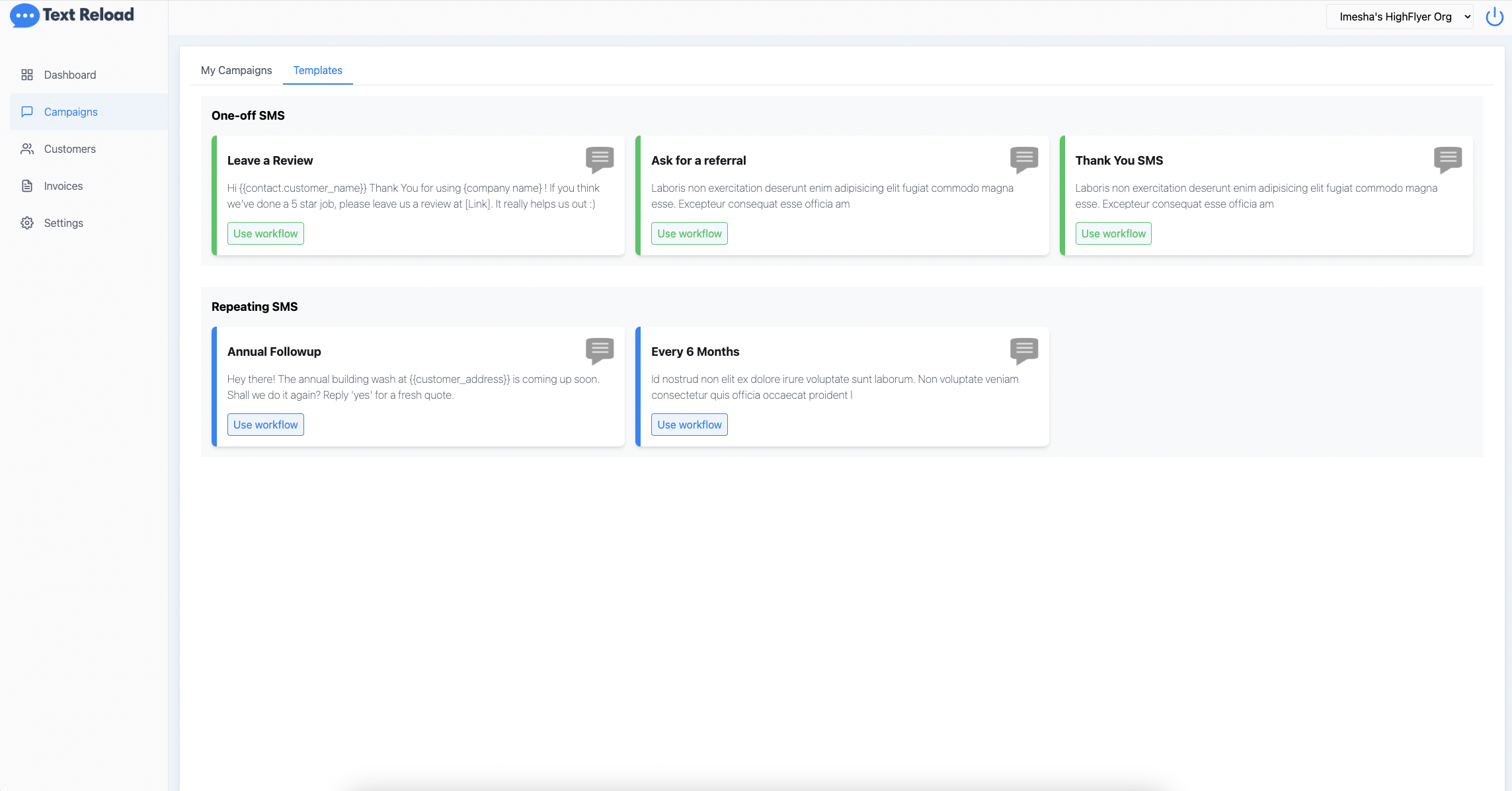This screenshot has width=1512, height=791.
Task: Use workflow for Leave a Review
Action: (x=265, y=233)
